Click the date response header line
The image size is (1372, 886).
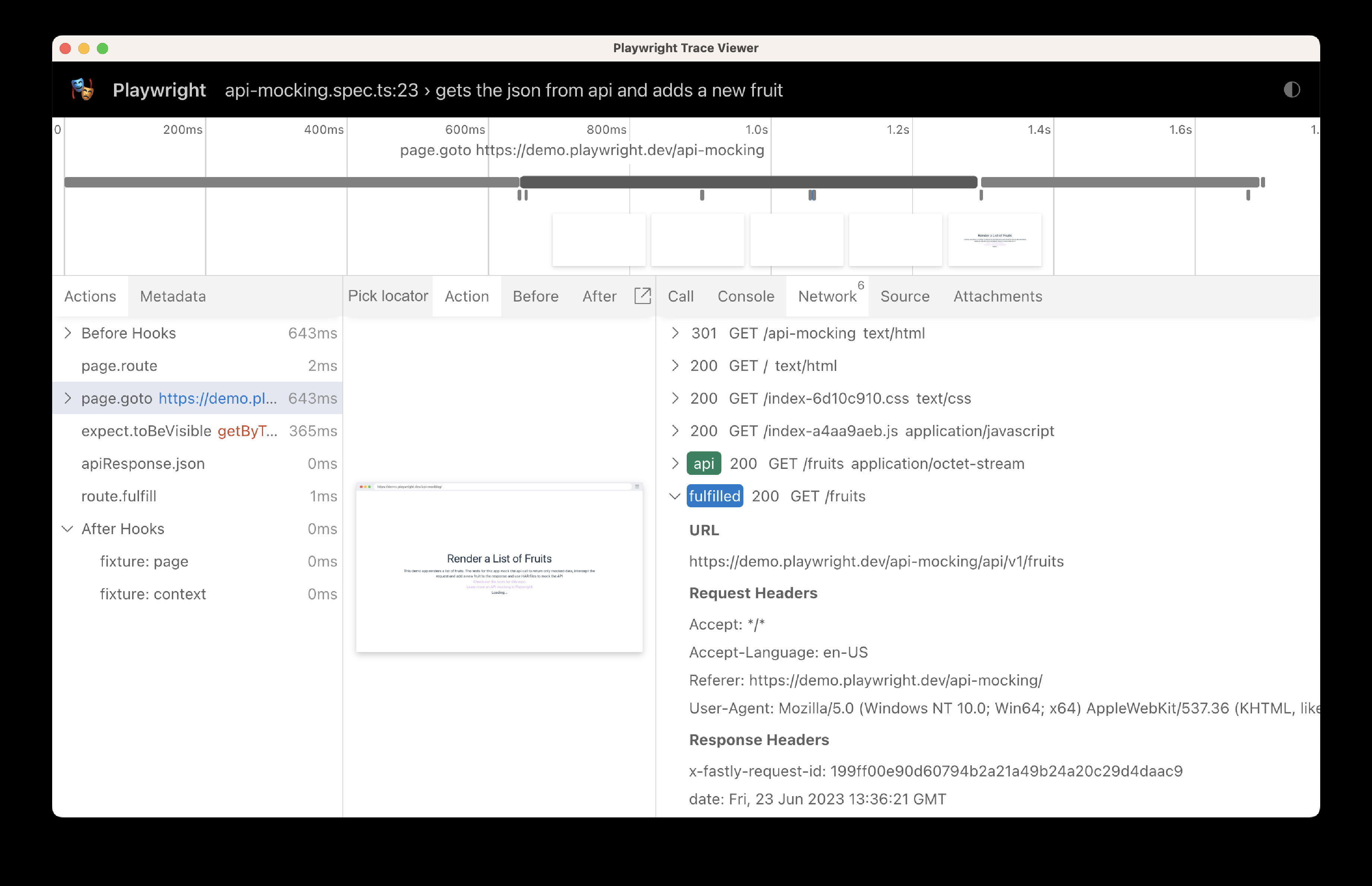pyautogui.click(x=818, y=799)
